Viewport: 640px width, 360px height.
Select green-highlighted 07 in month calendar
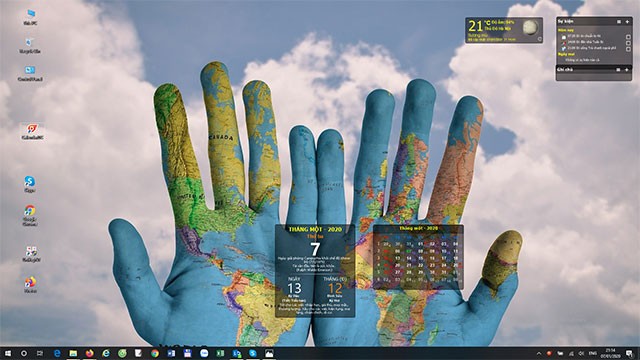click(x=409, y=251)
